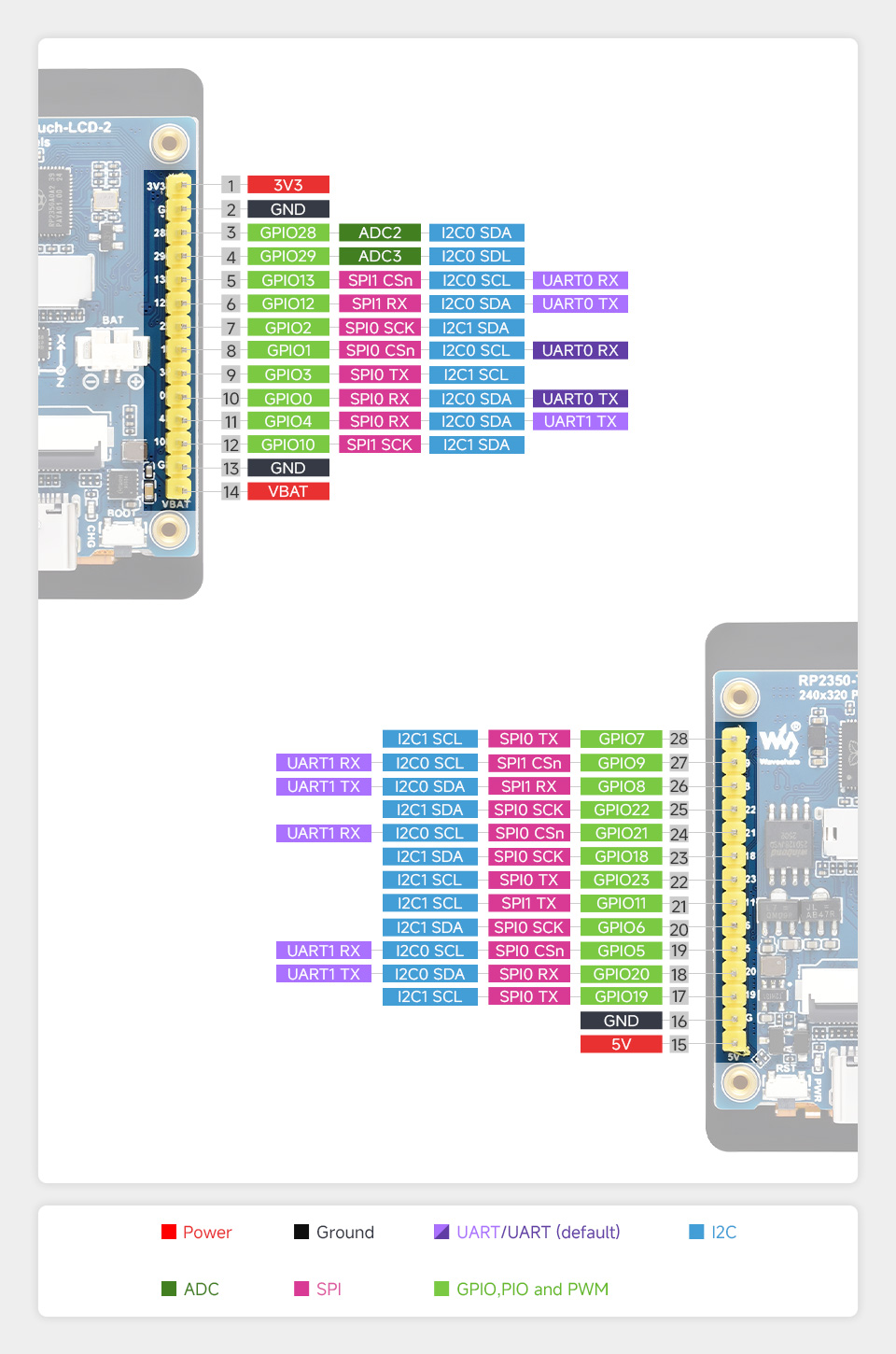Image resolution: width=896 pixels, height=1354 pixels.
Task: Select the GPIO21 label
Action: click(x=622, y=833)
